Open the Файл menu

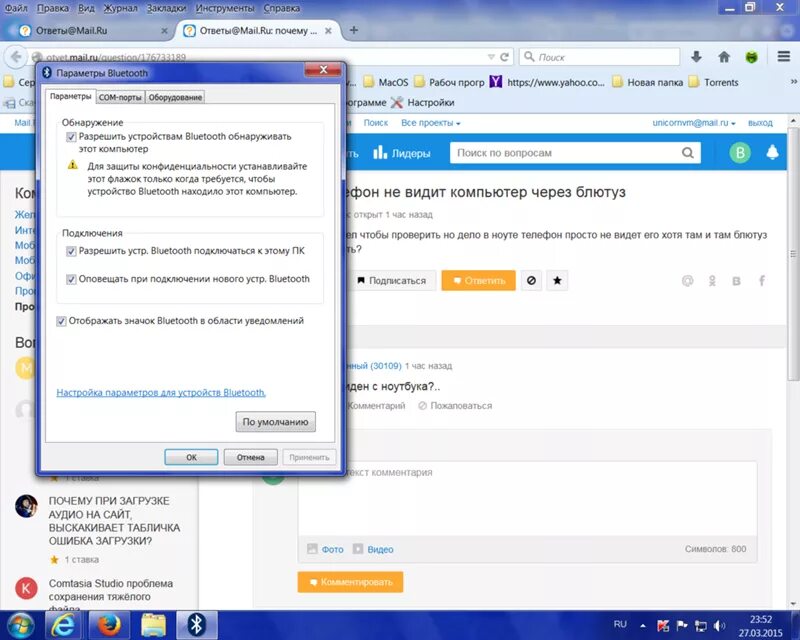(x=16, y=8)
